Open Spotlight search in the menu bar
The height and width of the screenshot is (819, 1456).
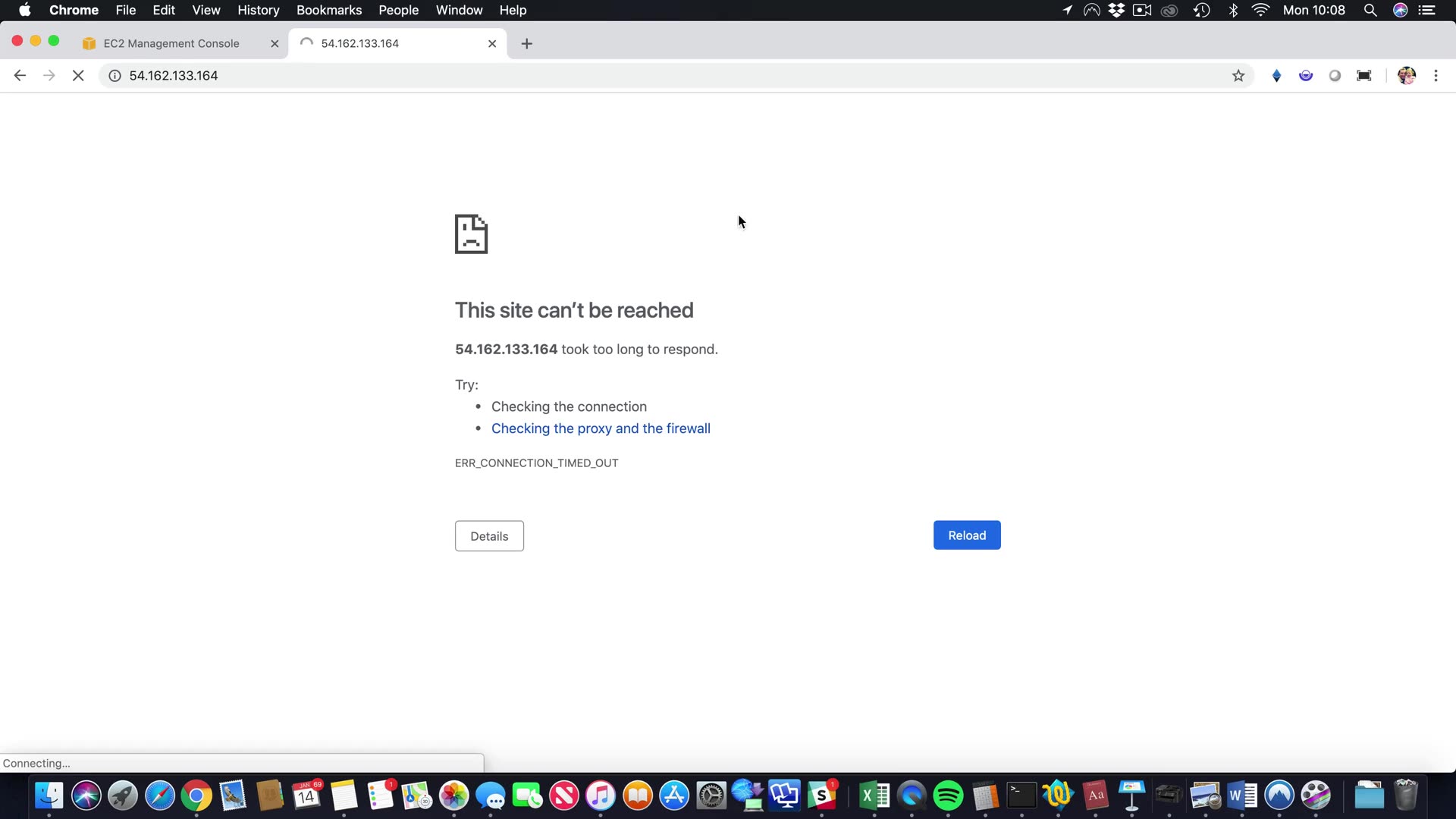tap(1370, 11)
